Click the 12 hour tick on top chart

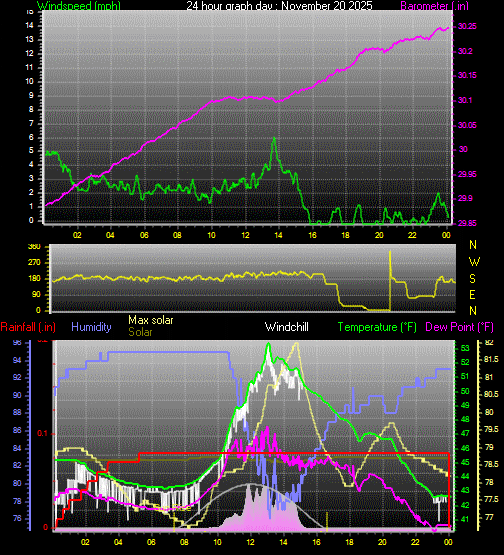click(x=245, y=235)
